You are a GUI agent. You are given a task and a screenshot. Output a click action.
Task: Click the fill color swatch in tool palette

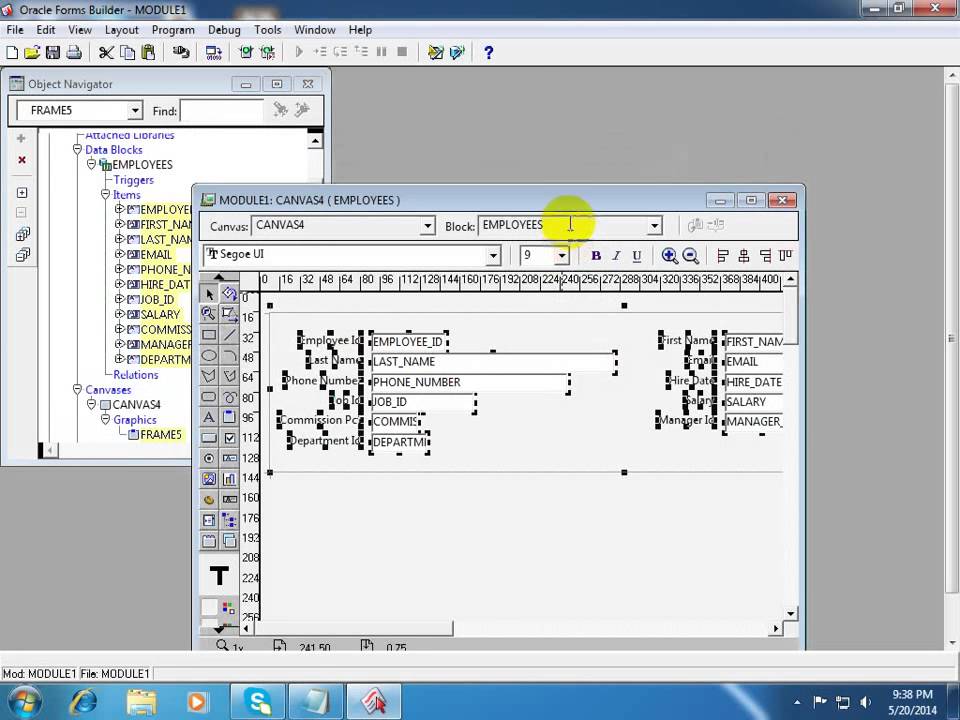click(209, 608)
